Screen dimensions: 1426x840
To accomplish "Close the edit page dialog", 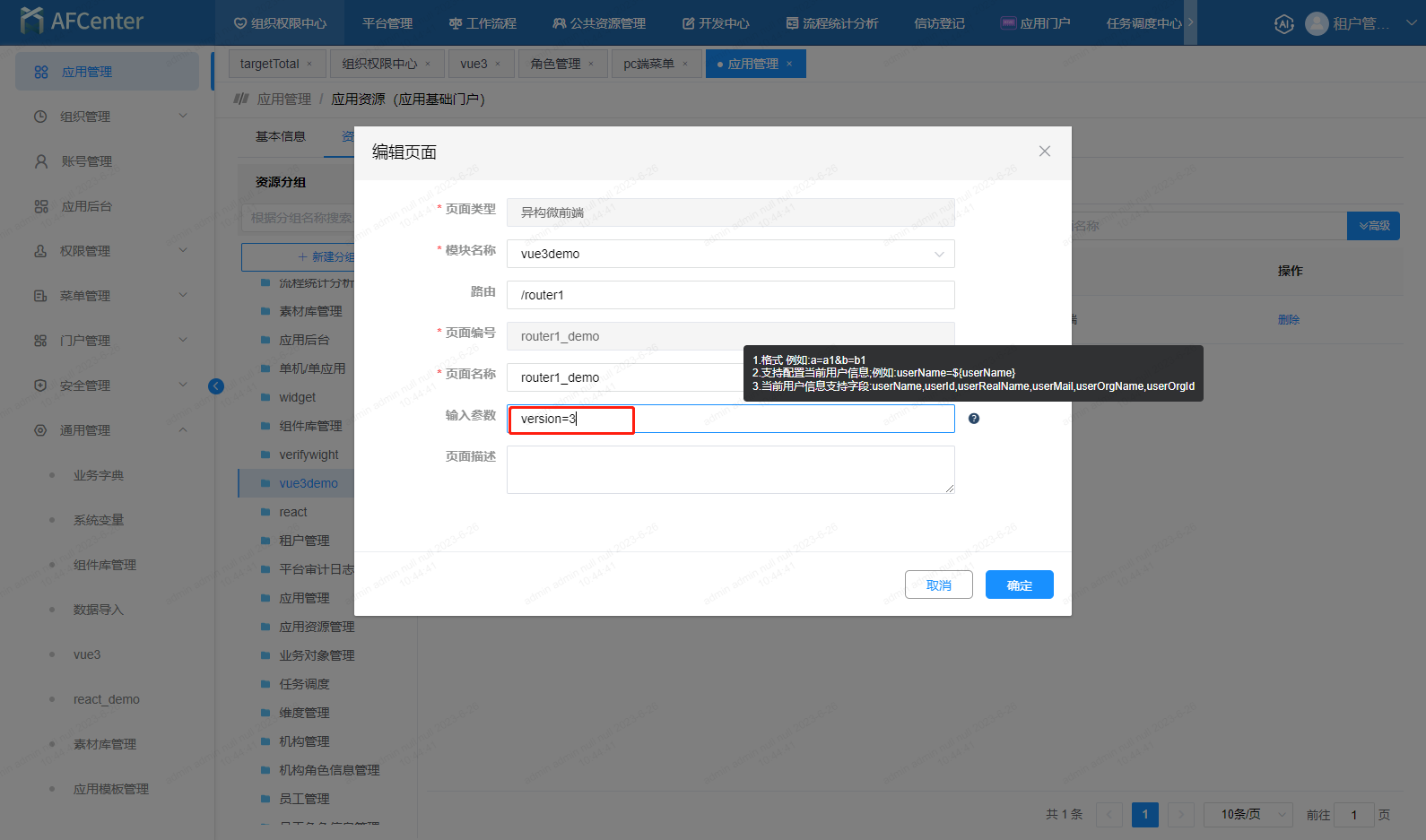I will (1044, 152).
